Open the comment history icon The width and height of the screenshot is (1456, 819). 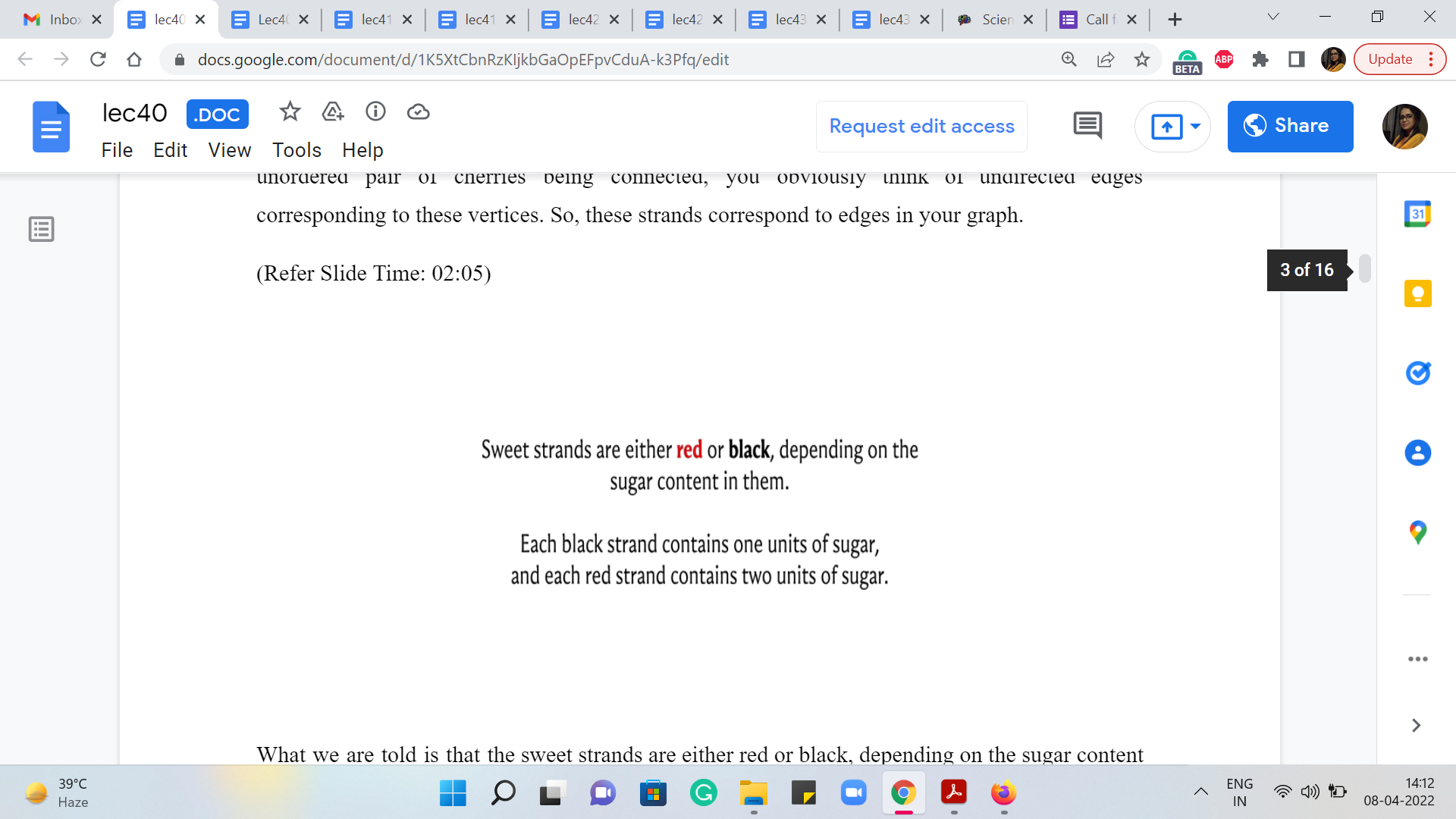pyautogui.click(x=1087, y=126)
